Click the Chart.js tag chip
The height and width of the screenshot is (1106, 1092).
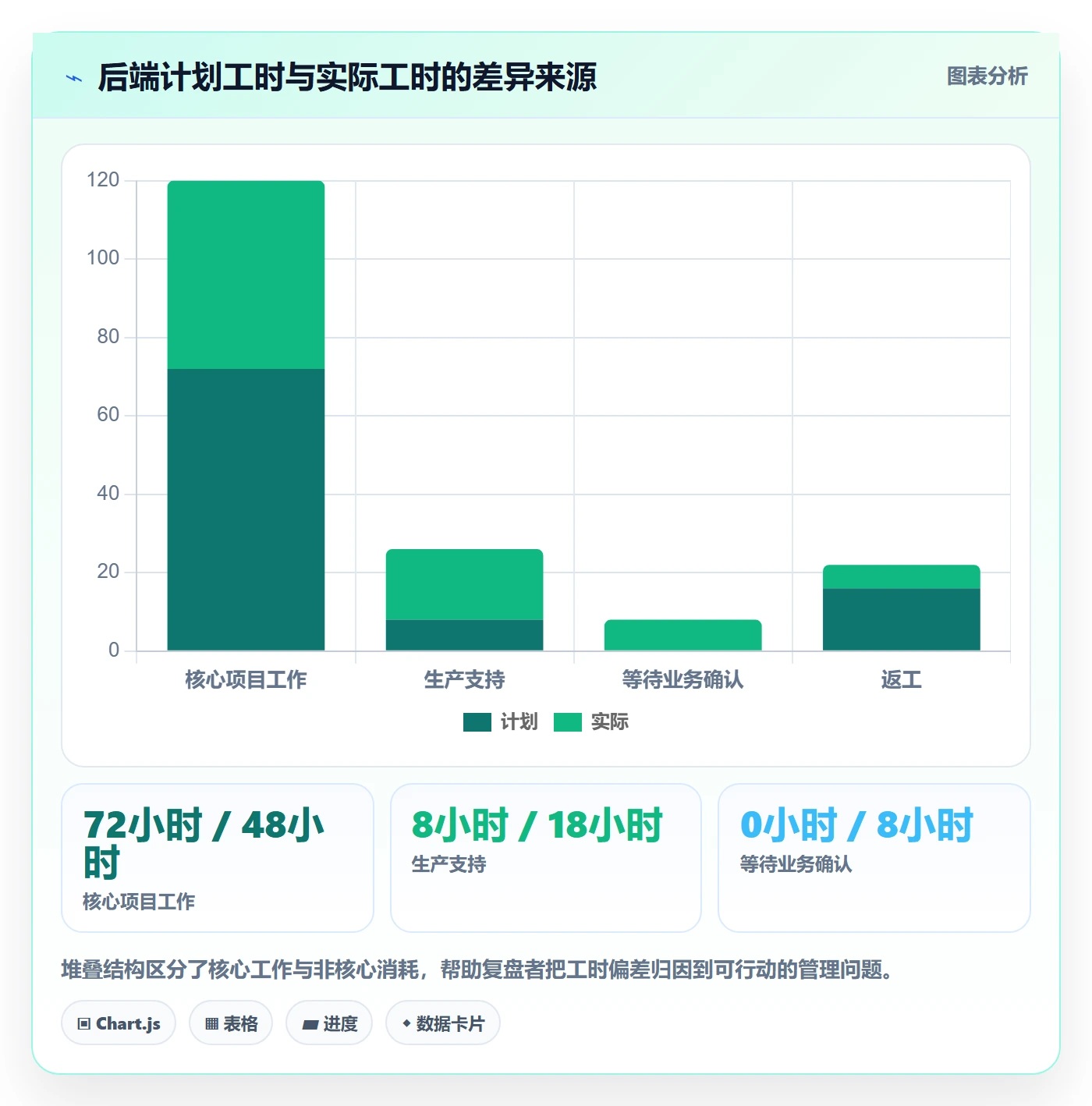119,1023
